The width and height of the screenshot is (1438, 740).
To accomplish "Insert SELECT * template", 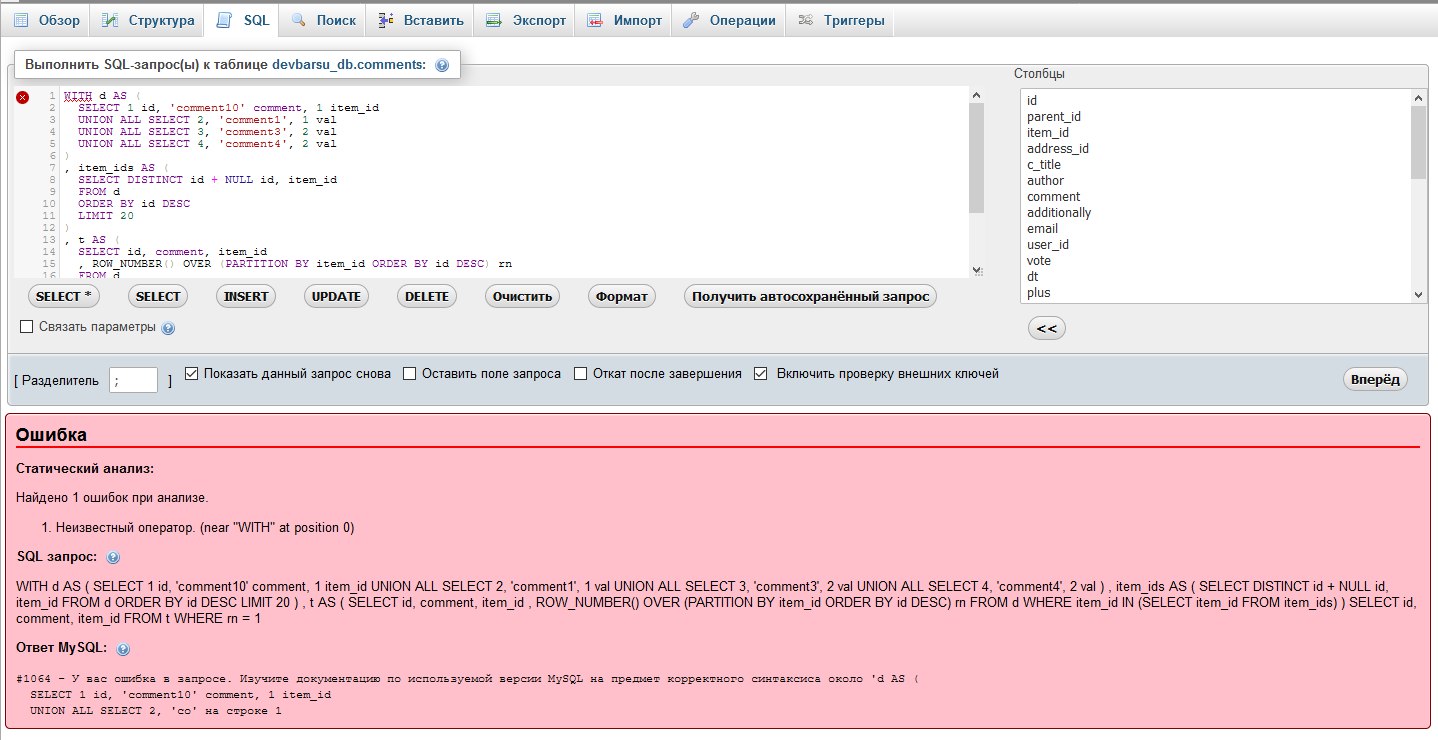I will point(63,296).
